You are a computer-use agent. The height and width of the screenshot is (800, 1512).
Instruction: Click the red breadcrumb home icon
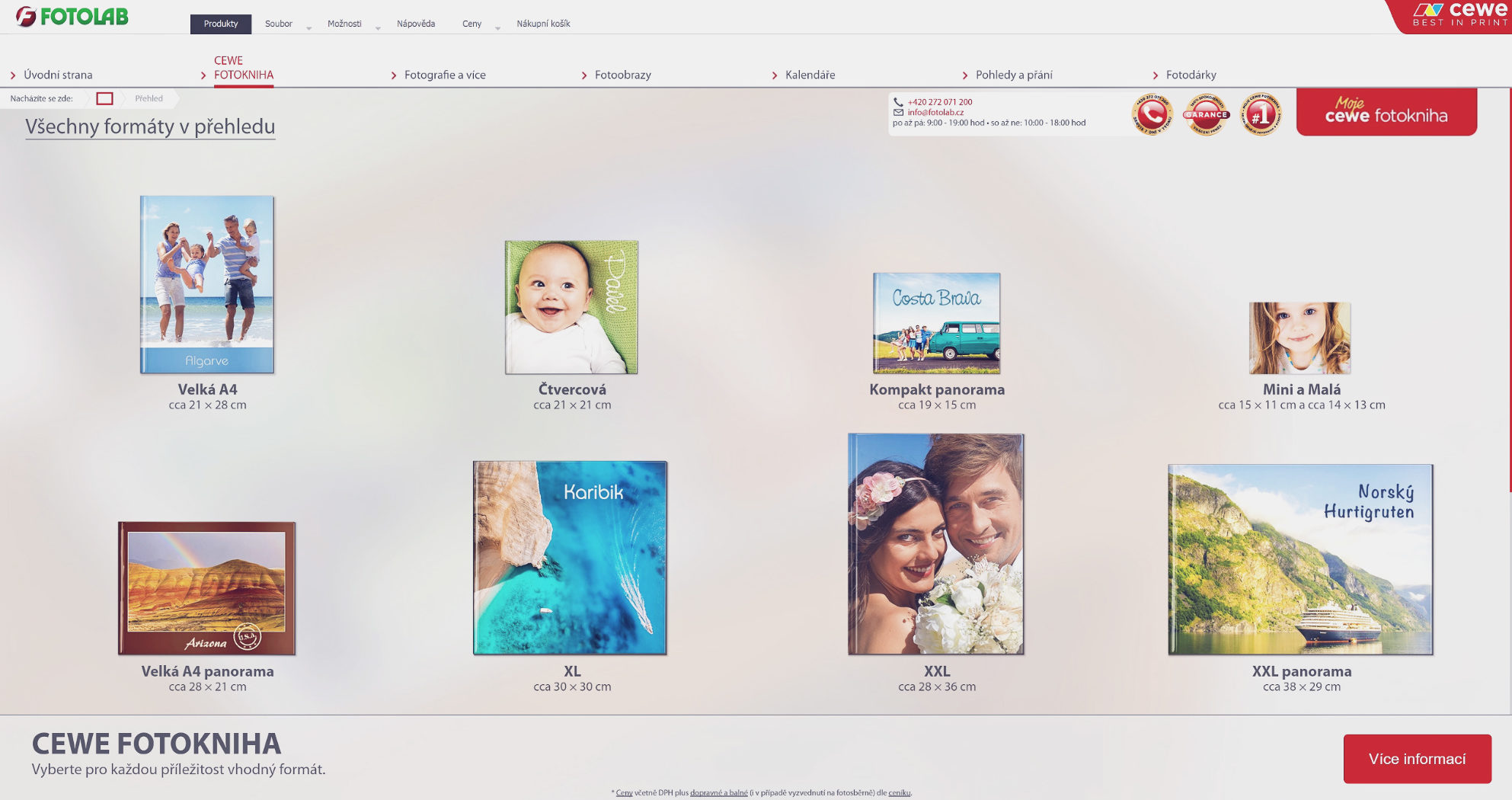(104, 98)
